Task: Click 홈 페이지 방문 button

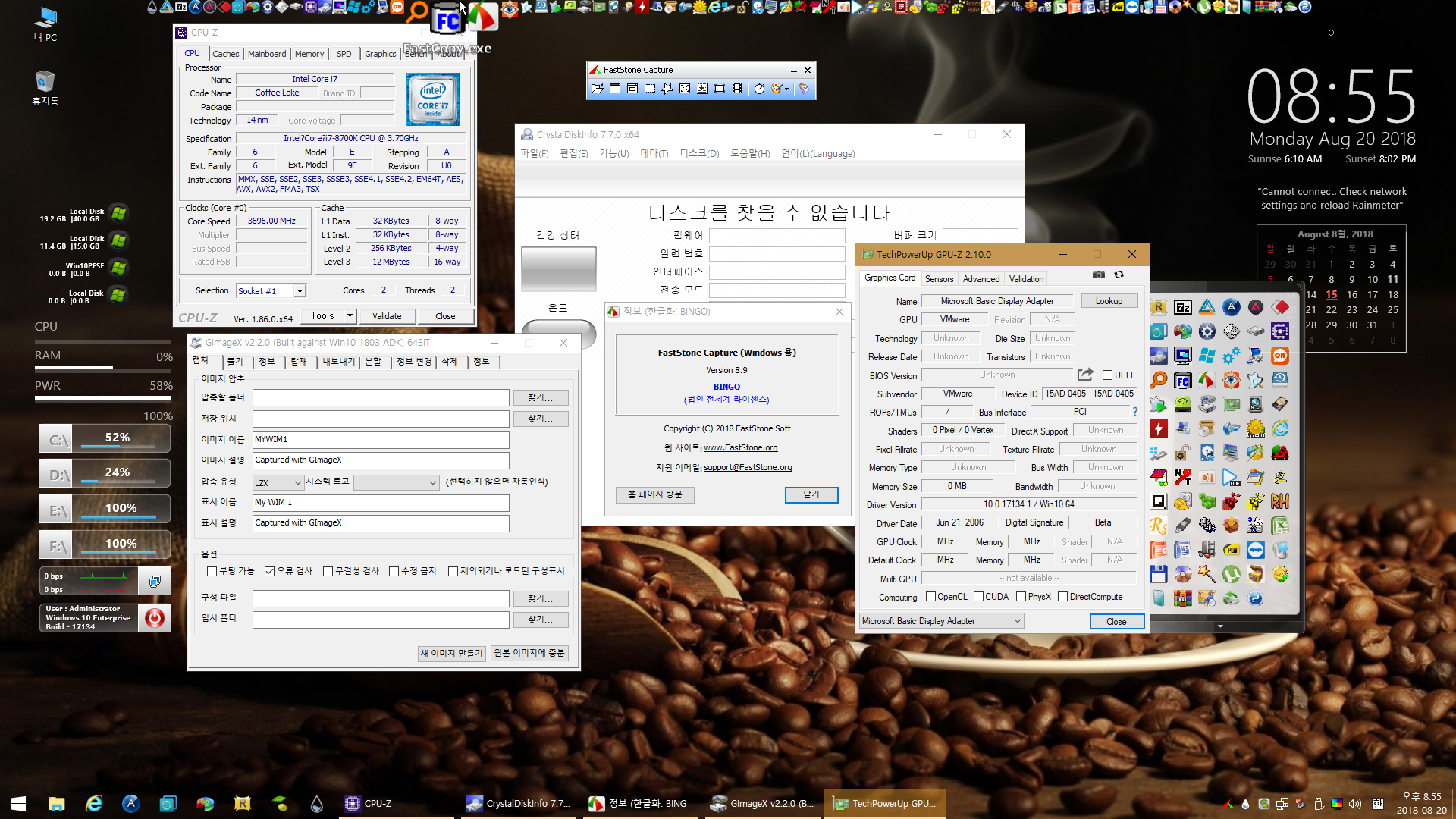Action: tap(655, 494)
